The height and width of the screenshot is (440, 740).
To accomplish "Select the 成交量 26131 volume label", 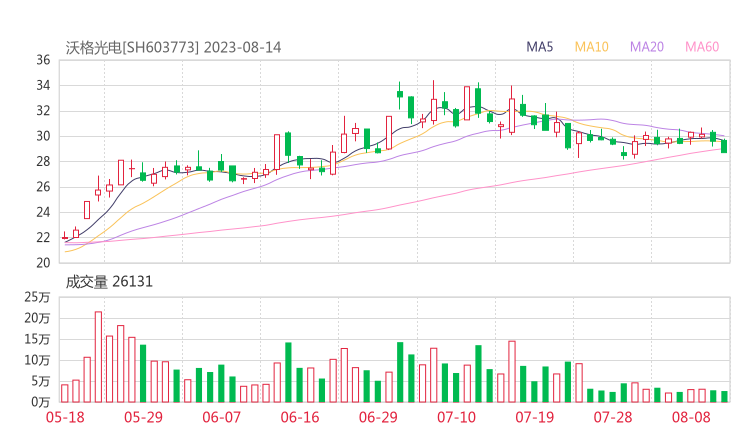I will pyautogui.click(x=109, y=282).
